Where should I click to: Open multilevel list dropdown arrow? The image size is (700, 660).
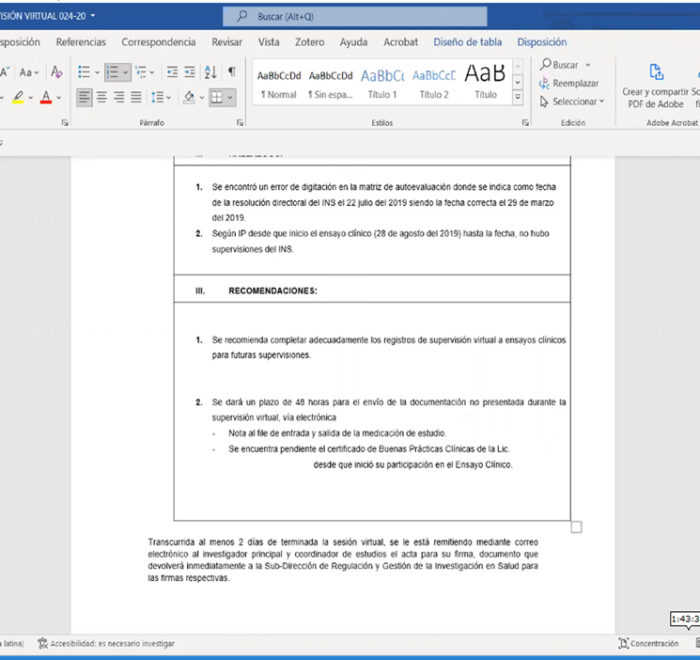152,72
